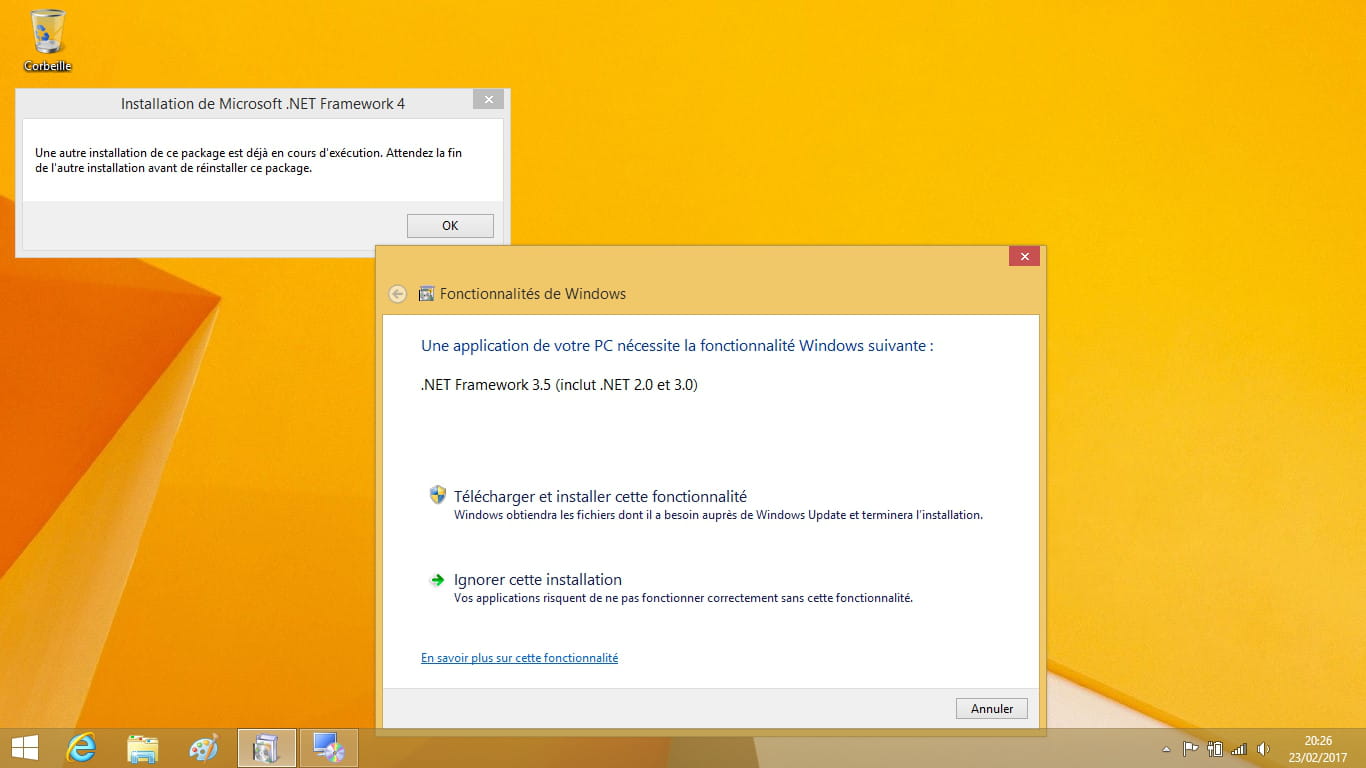The image size is (1366, 768).
Task: Open Paint from the taskbar
Action: [204, 748]
